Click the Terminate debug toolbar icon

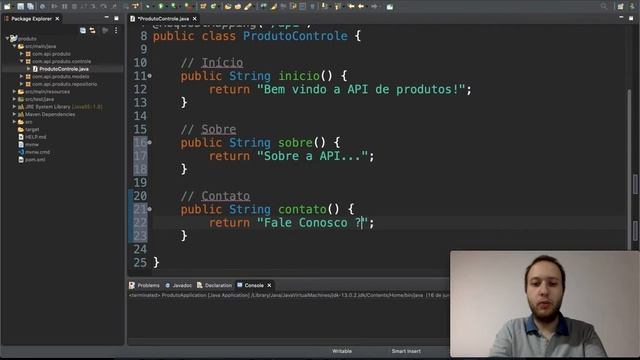click(x=74, y=7)
